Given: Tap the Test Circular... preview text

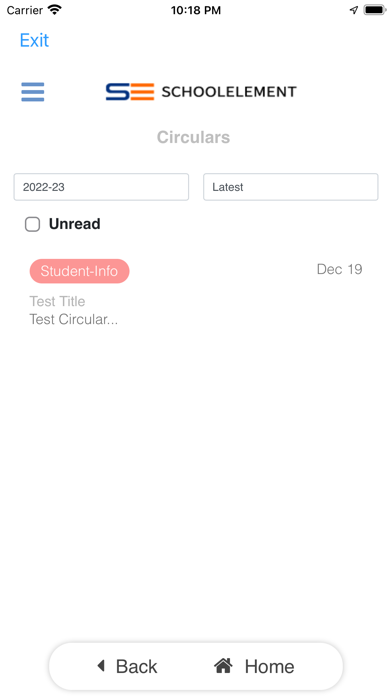Looking at the screenshot, I should (74, 319).
